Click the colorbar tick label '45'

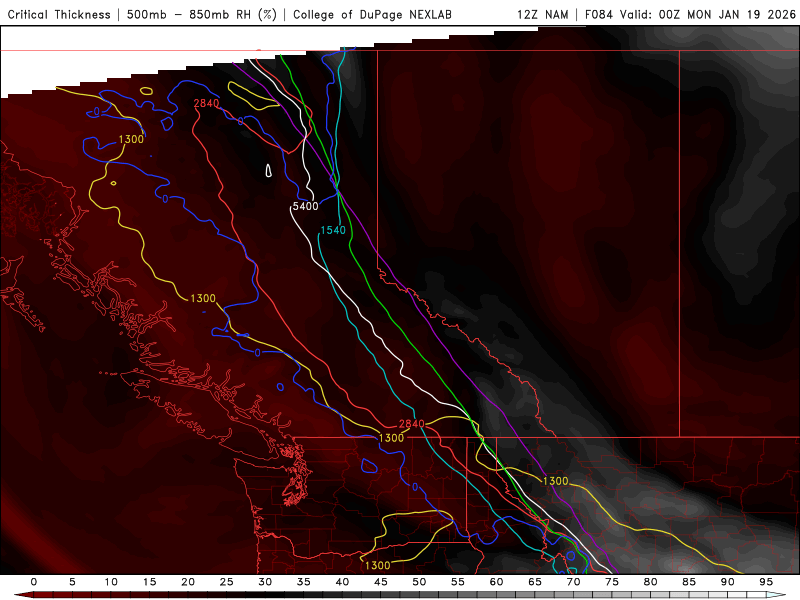[x=381, y=582]
